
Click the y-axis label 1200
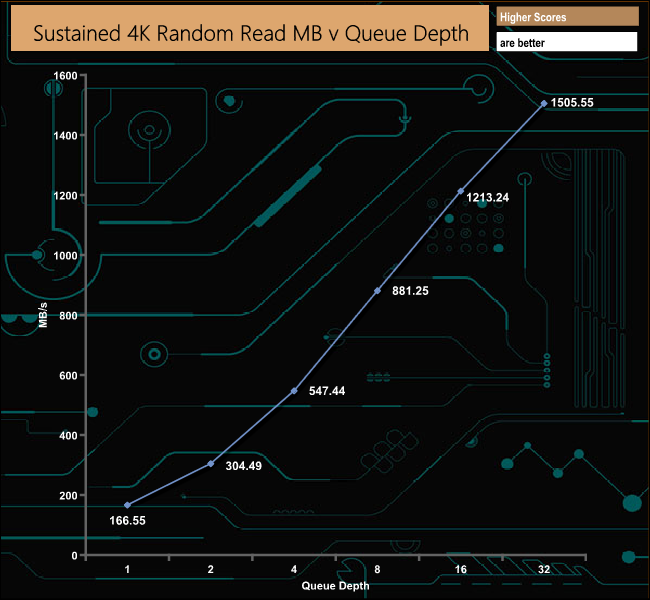point(65,195)
